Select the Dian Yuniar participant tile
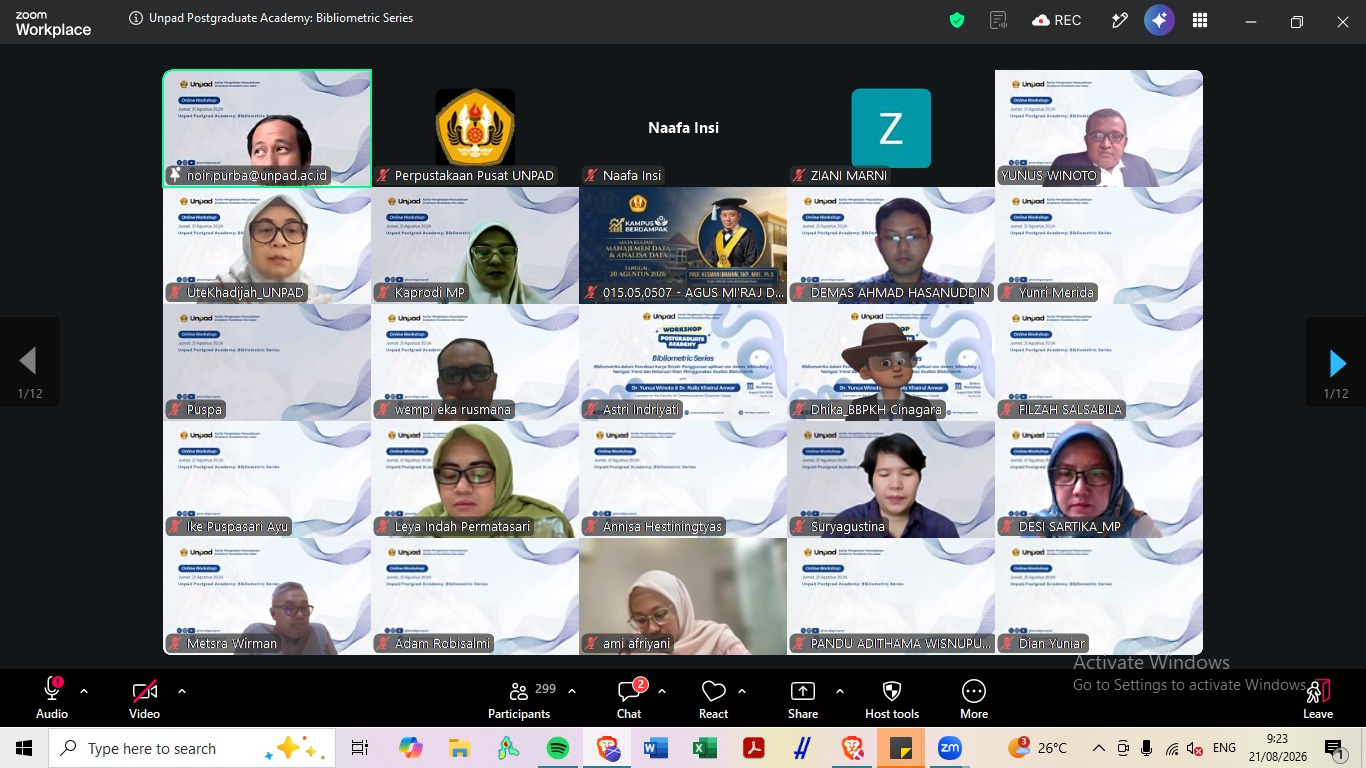The height and width of the screenshot is (768, 1366). (1099, 597)
